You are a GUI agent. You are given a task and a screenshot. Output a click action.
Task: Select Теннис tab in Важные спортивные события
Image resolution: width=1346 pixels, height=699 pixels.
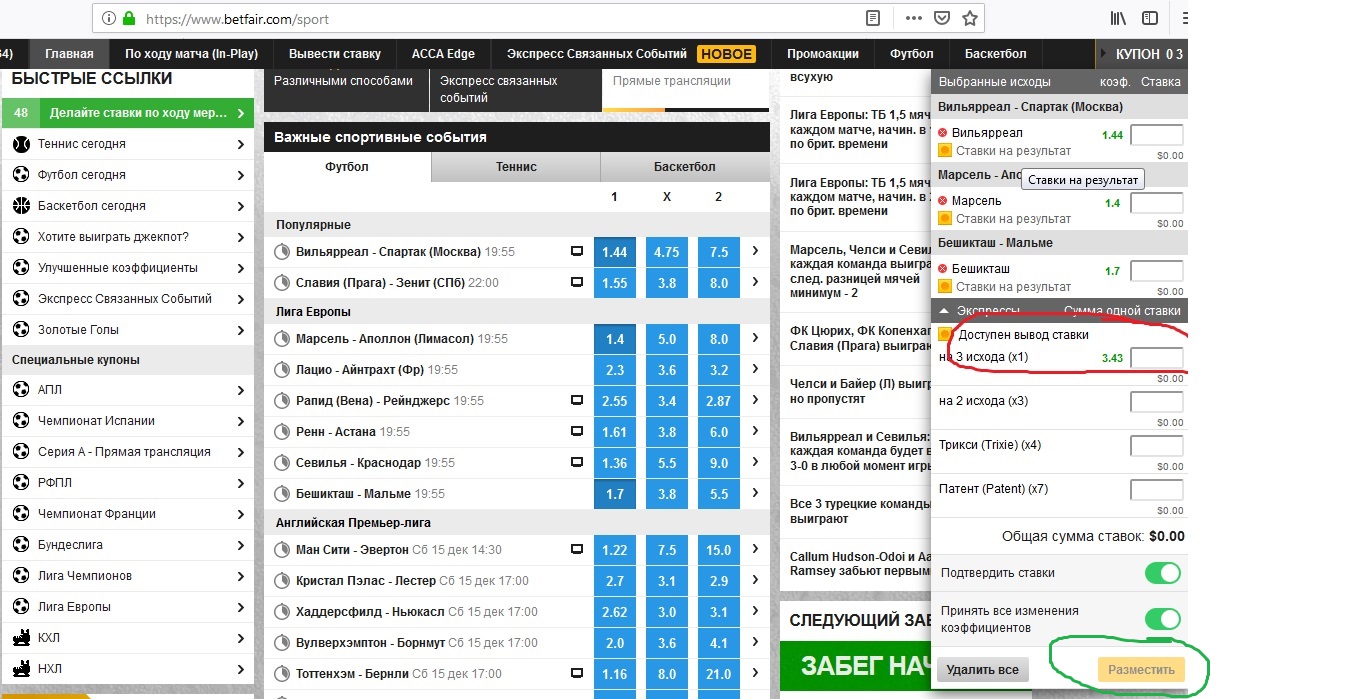[x=516, y=167]
